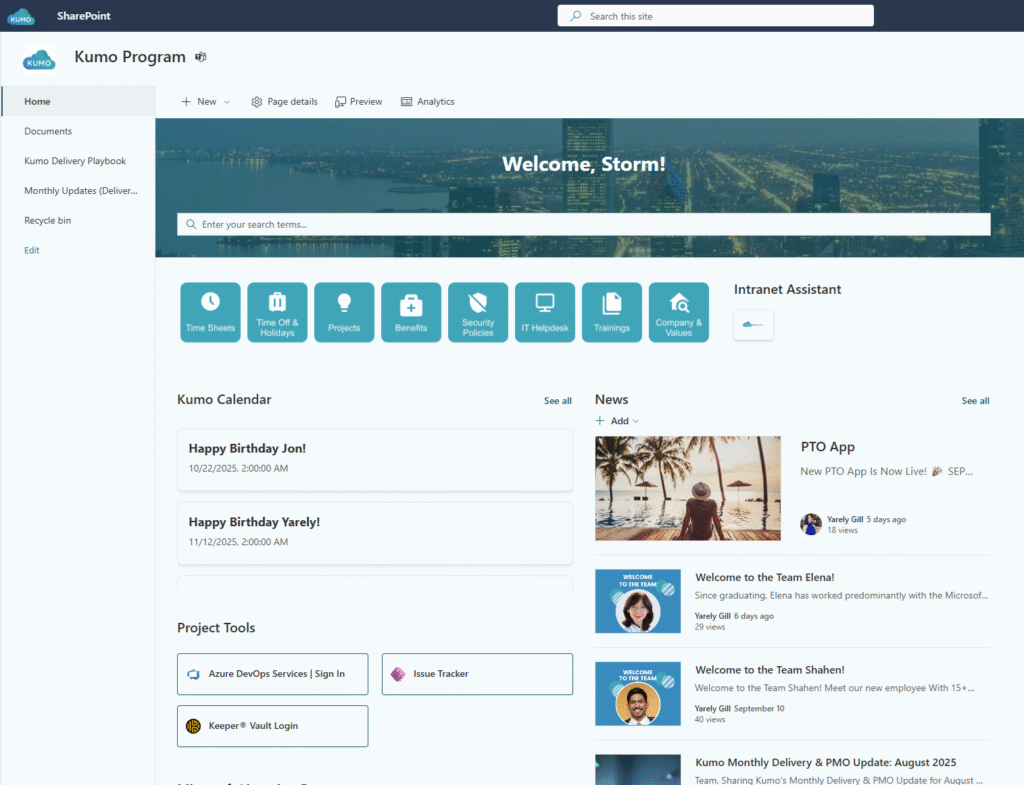Open the Security Policies shield tile
Screen dimensions: 1024x785
(478, 312)
